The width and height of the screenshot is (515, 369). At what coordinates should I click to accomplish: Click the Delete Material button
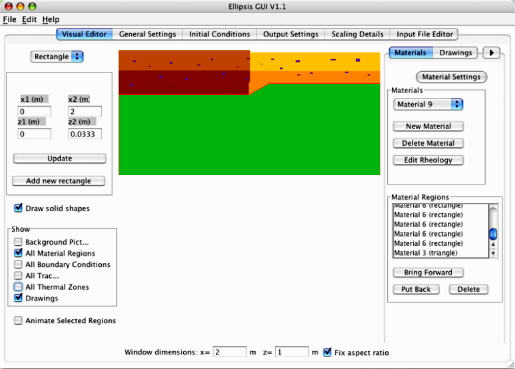(x=428, y=143)
